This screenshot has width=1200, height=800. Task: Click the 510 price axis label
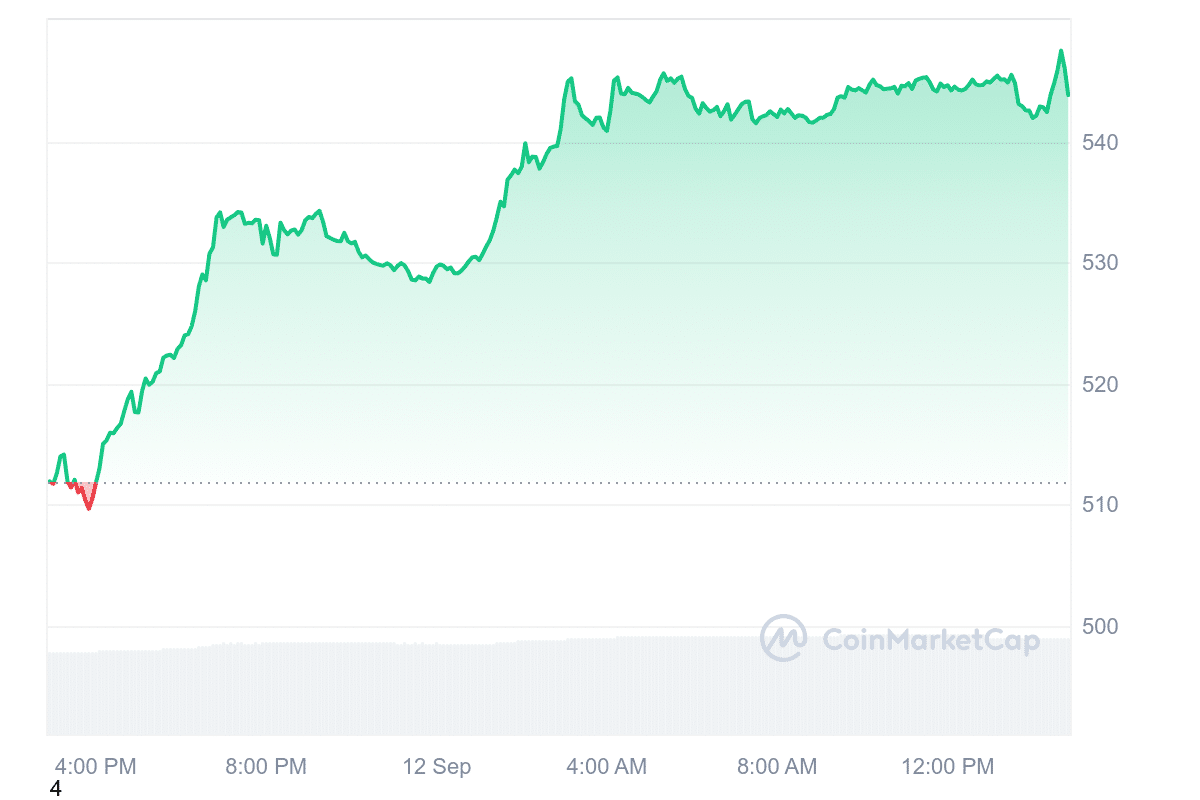coord(1100,505)
